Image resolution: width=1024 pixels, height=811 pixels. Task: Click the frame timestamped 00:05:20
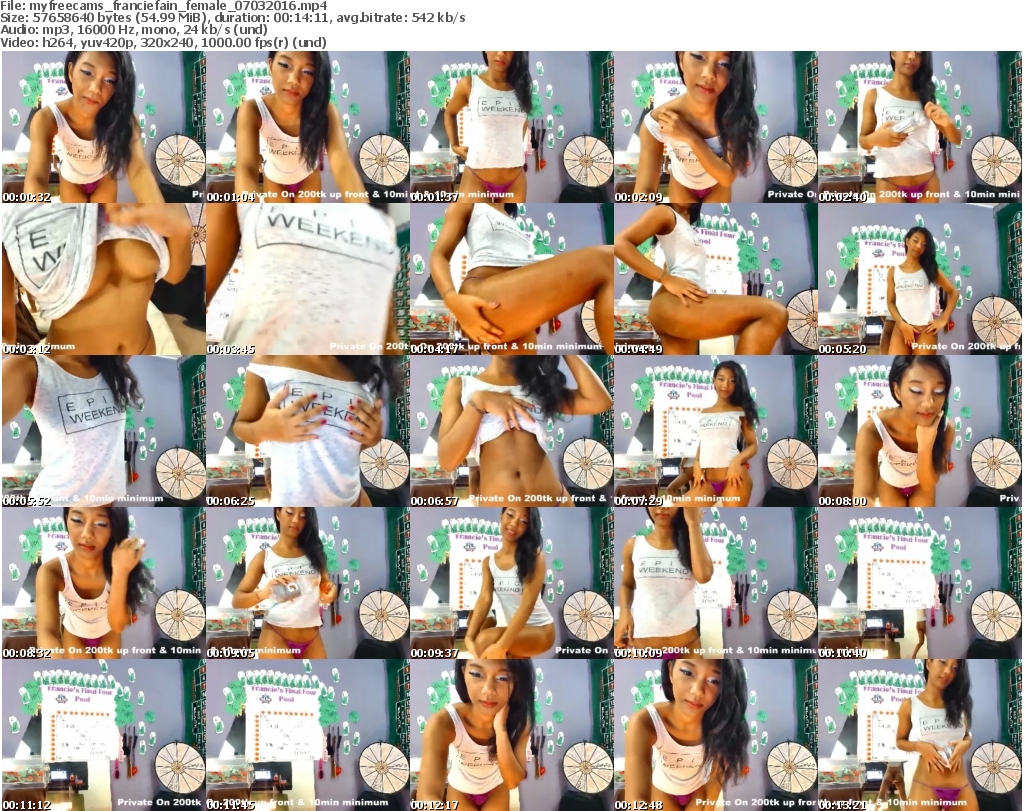919,279
